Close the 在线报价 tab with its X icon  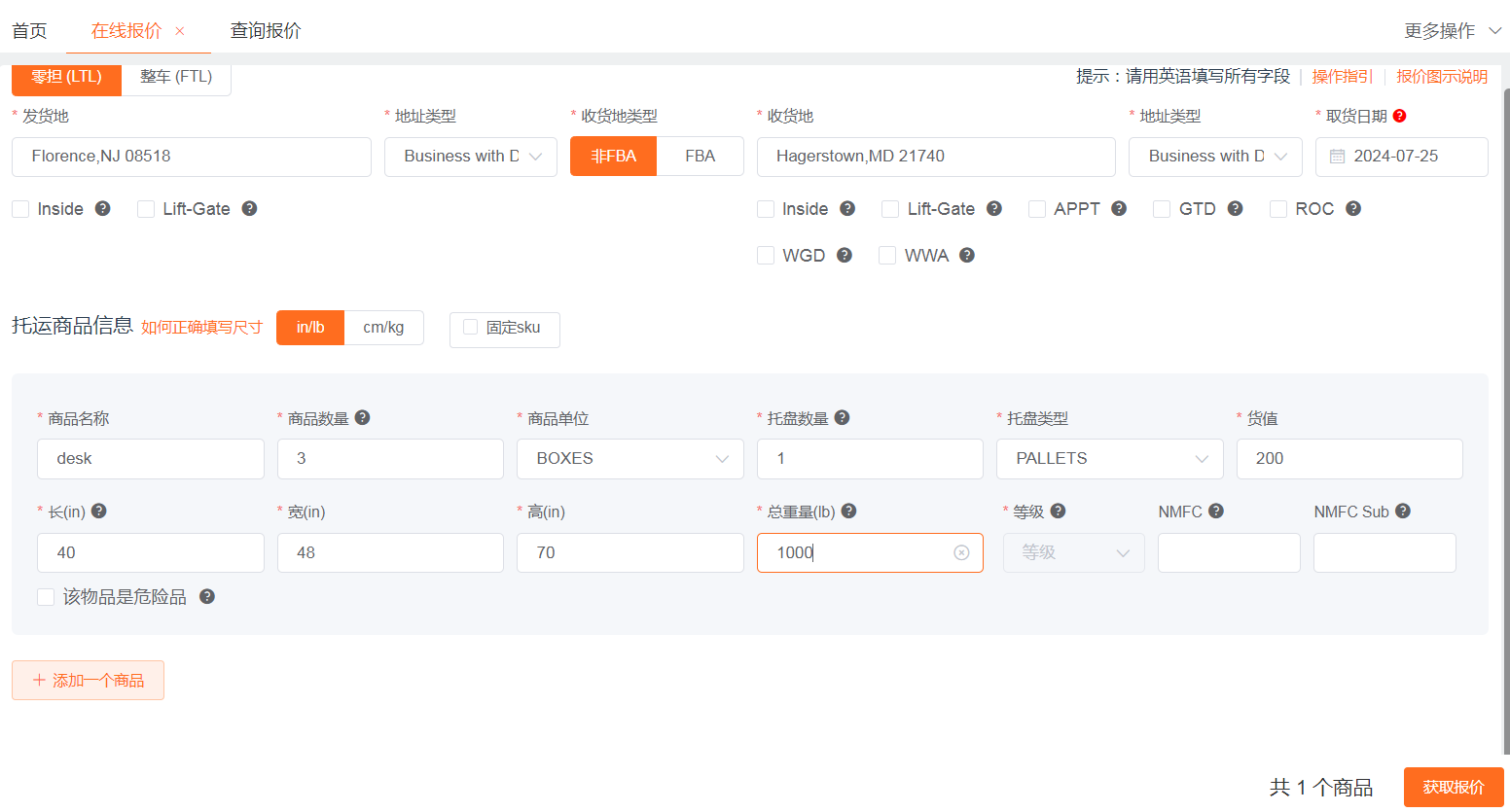(180, 31)
